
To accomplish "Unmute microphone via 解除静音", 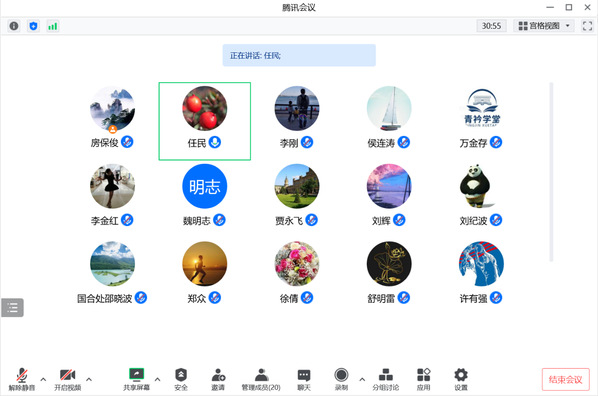I will pyautogui.click(x=22, y=379).
